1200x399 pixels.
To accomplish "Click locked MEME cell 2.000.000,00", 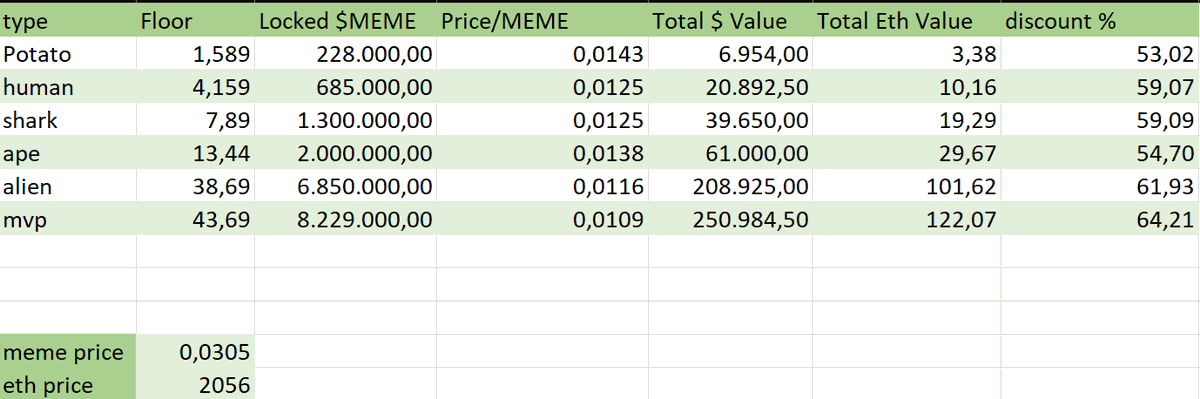I will [x=346, y=153].
